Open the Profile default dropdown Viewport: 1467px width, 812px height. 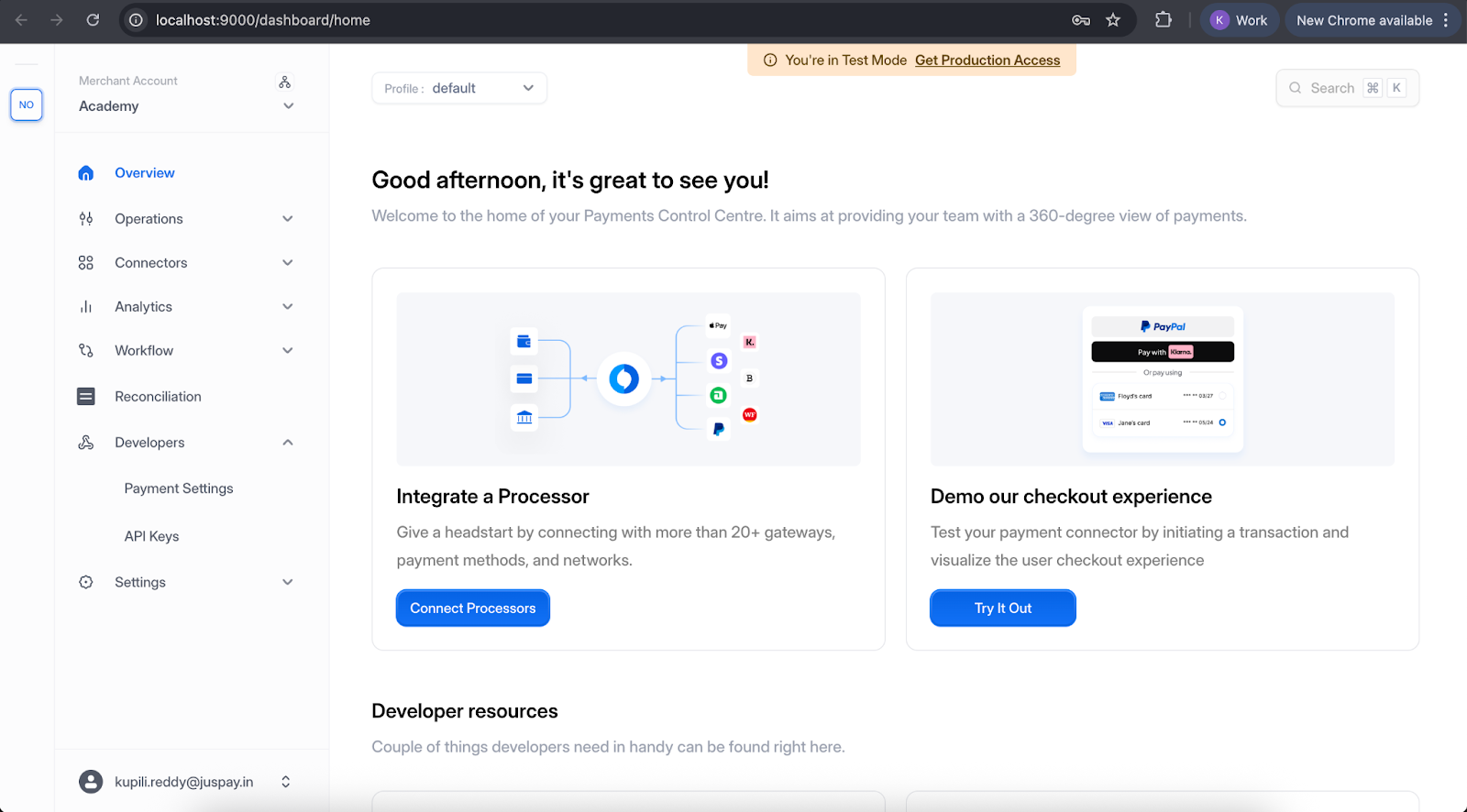point(459,89)
